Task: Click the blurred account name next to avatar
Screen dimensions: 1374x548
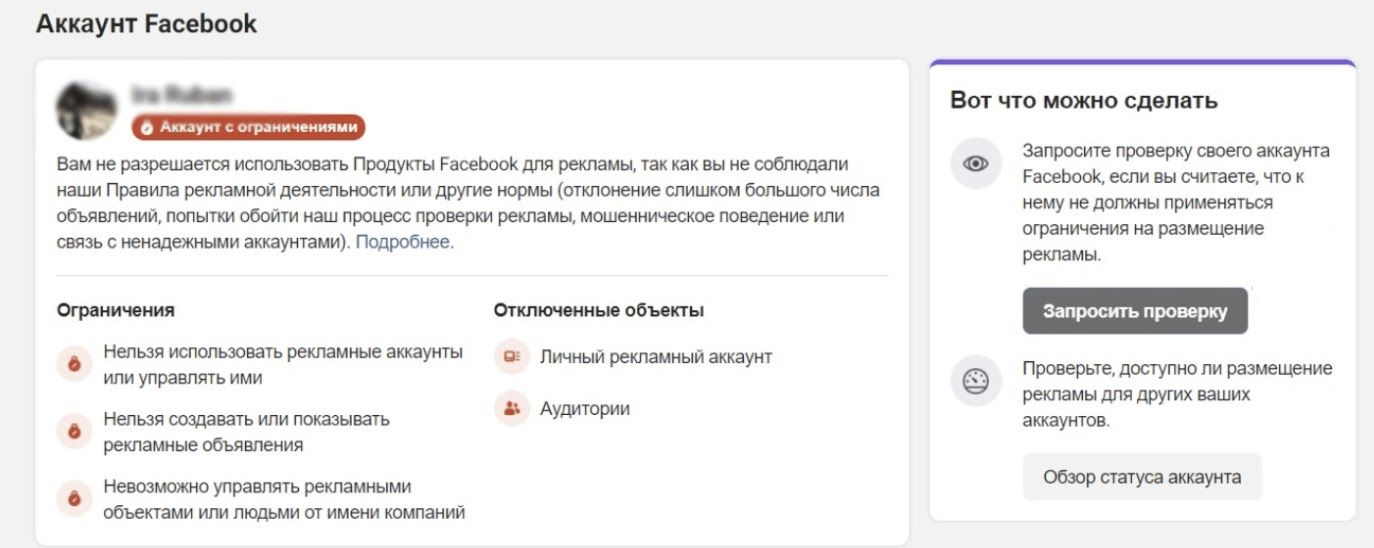Action: point(181,96)
